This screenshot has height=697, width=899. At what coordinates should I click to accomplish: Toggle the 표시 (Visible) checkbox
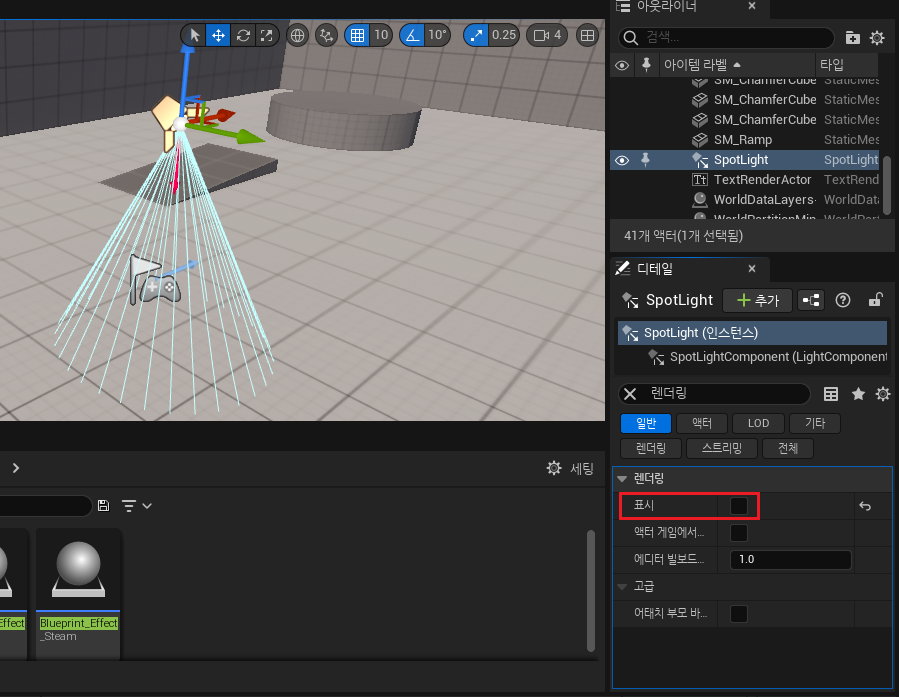pyautogui.click(x=738, y=506)
